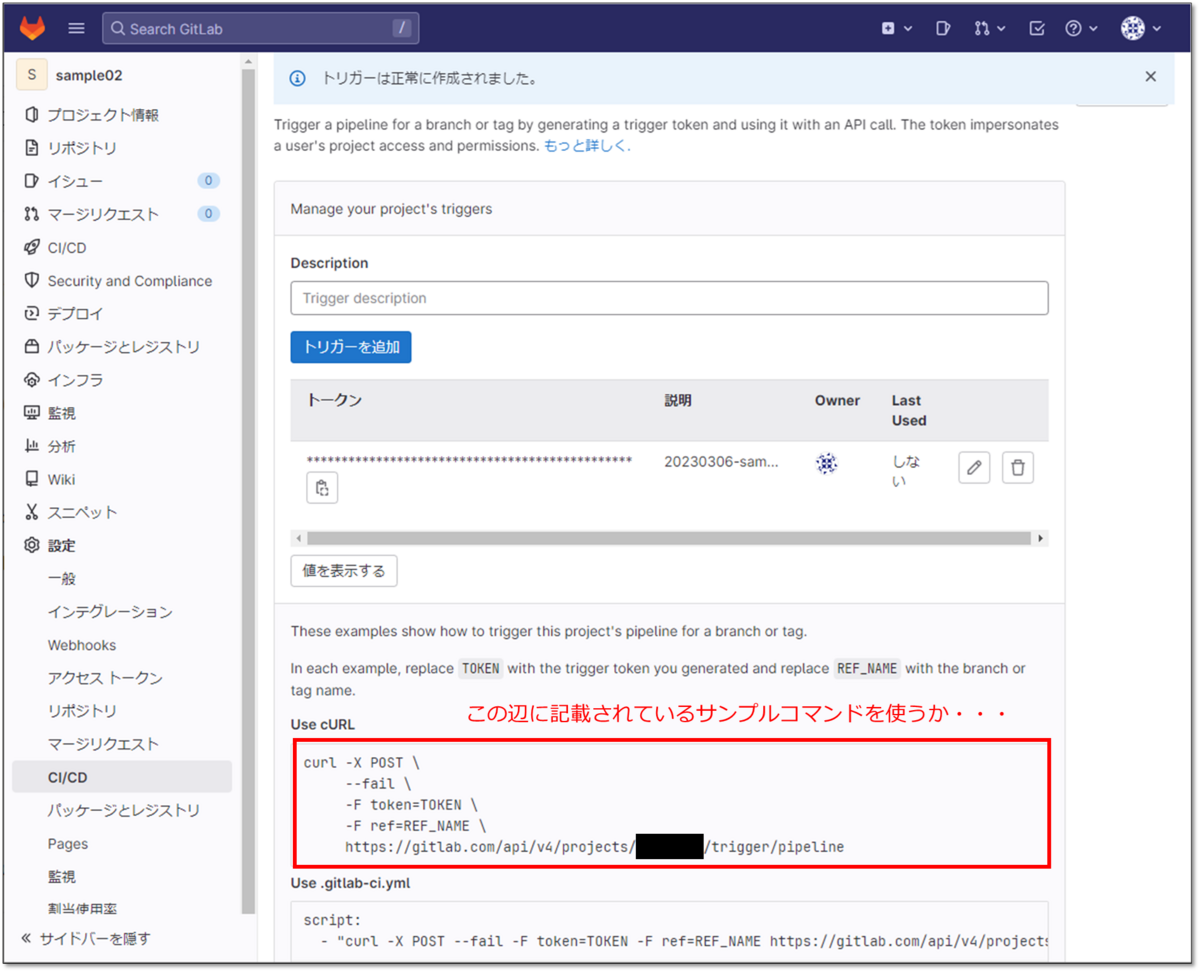Dismiss the trigger creation success notification

(1150, 76)
